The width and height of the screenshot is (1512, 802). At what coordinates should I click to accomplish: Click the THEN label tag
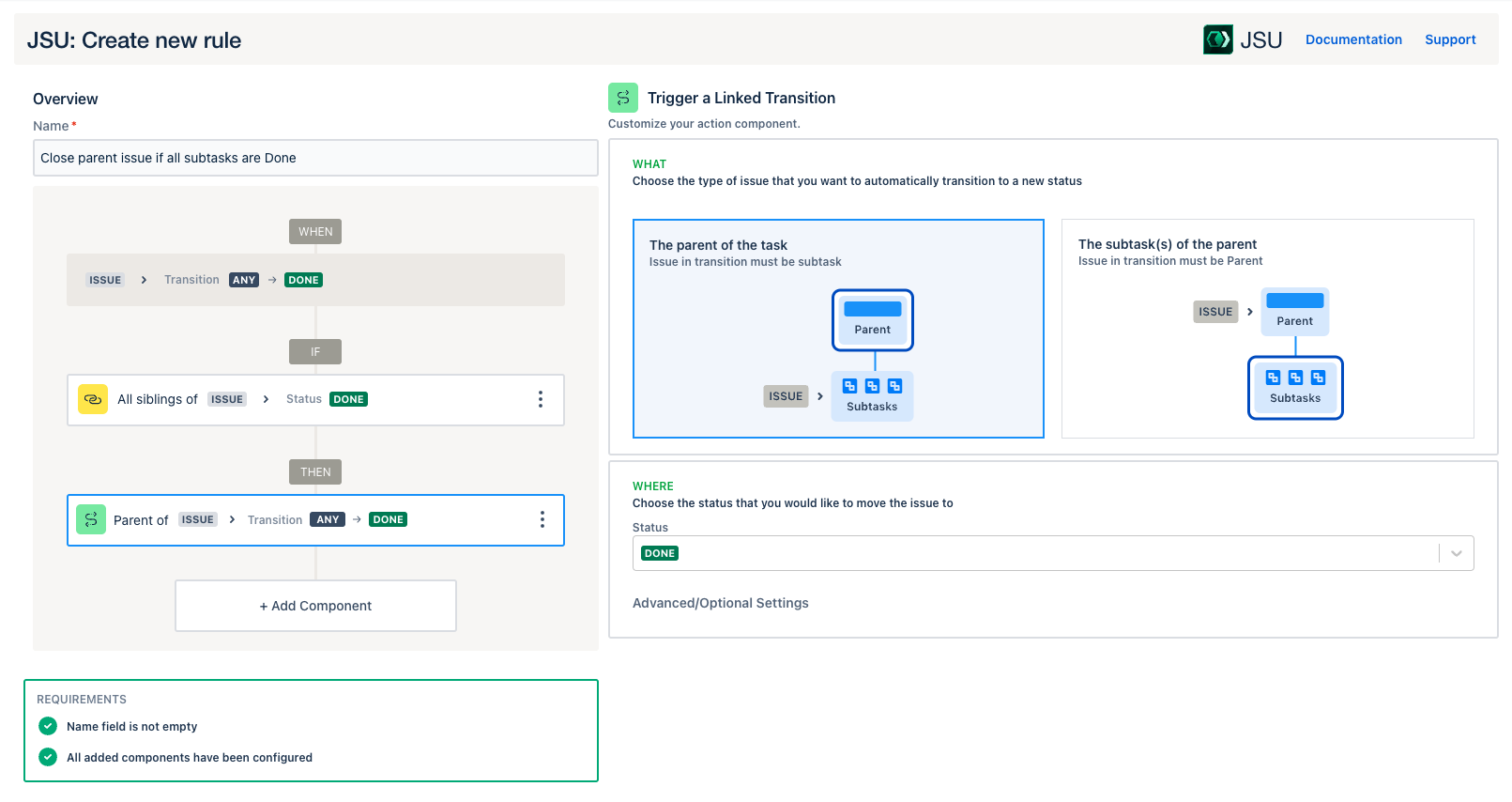tap(315, 472)
